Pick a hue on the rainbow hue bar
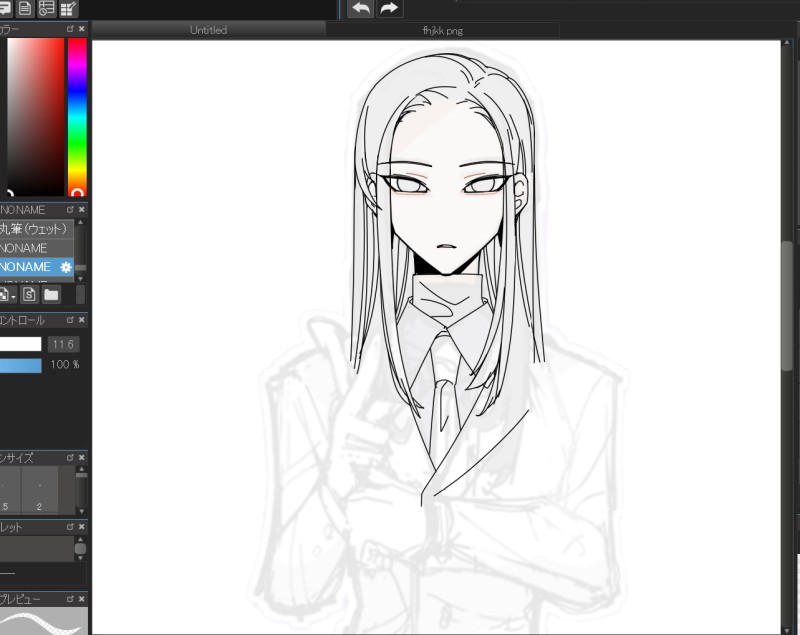The width and height of the screenshot is (800, 635). click(77, 117)
